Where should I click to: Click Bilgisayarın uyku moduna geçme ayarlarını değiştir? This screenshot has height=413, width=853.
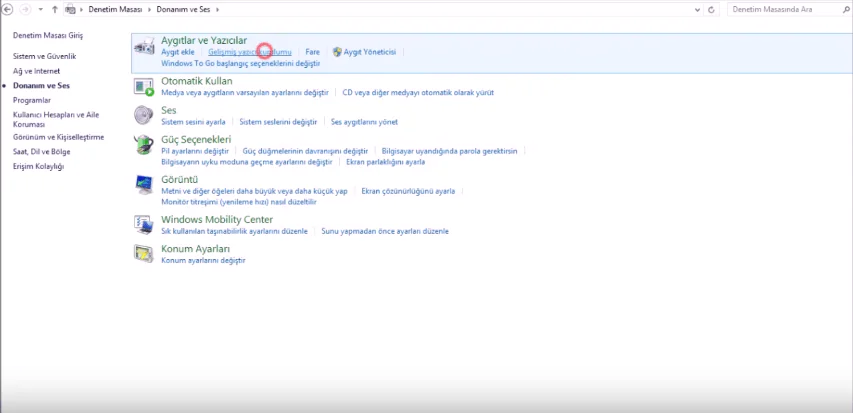click(246, 162)
